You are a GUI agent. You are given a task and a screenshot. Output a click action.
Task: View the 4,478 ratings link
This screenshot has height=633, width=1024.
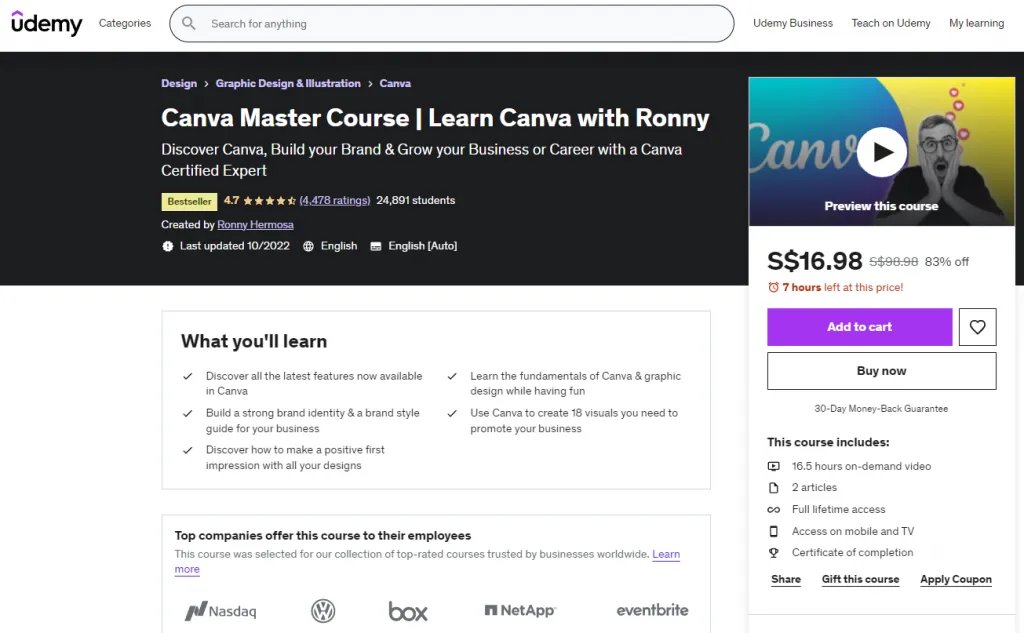coord(334,201)
